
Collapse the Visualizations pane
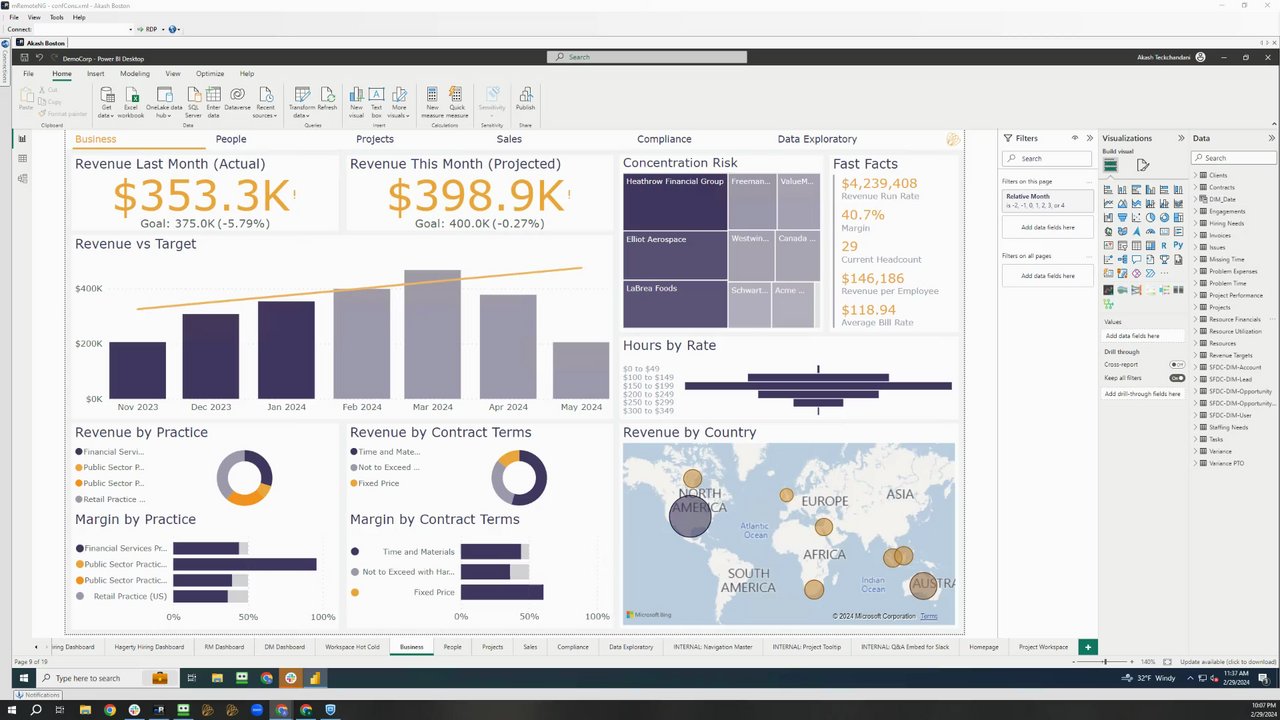click(x=1181, y=138)
